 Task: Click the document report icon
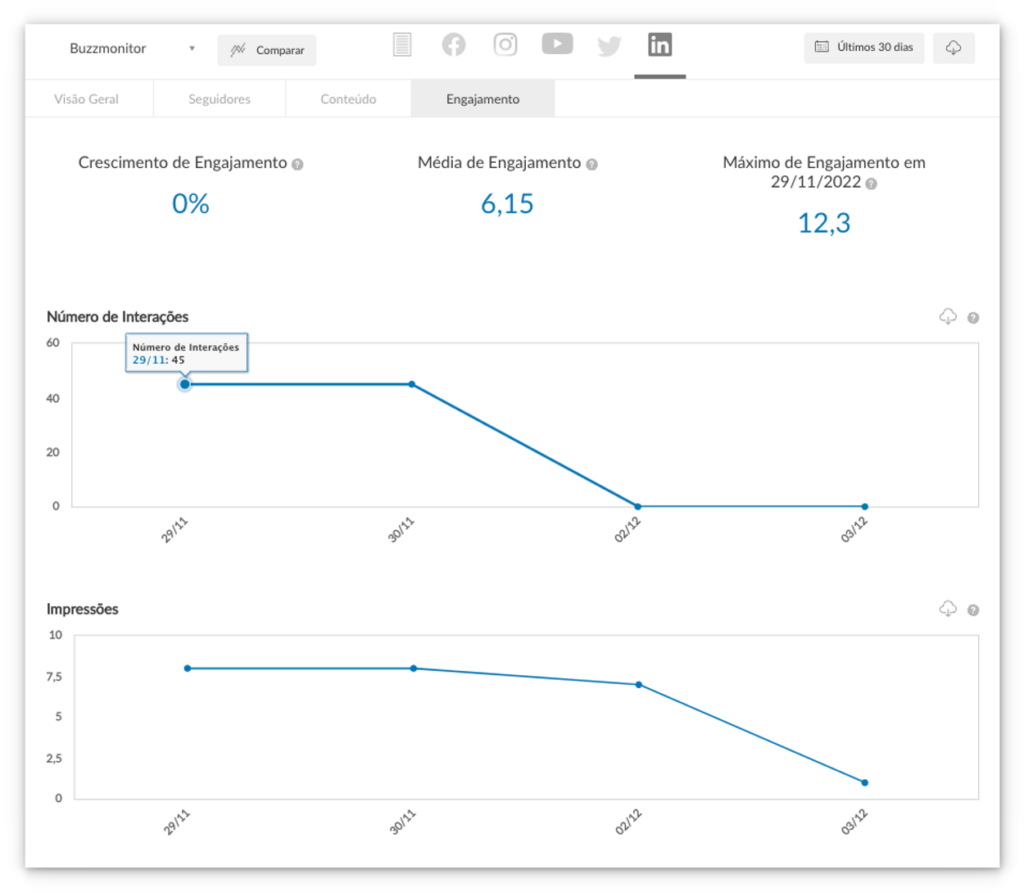pyautogui.click(x=402, y=45)
